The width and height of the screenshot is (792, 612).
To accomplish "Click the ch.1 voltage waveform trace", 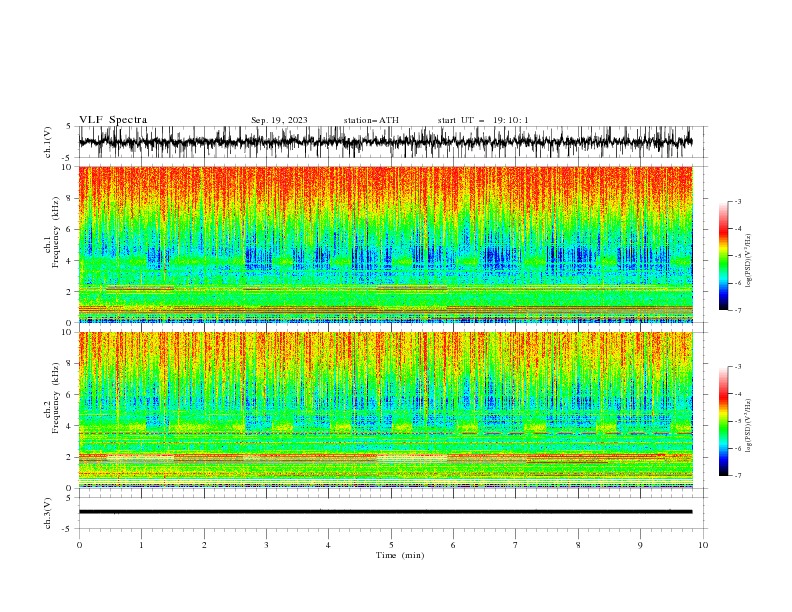I will (385, 142).
